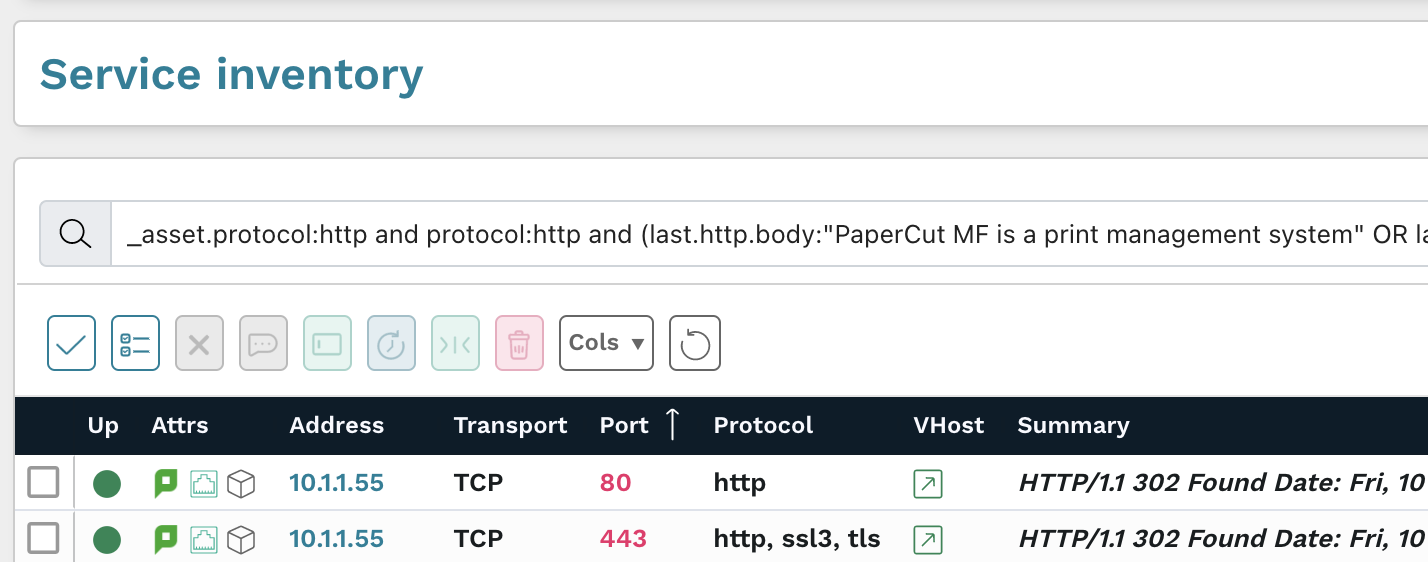Click the gray X clear-selection icon
Image resolution: width=1428 pixels, height=562 pixels.
(199, 343)
